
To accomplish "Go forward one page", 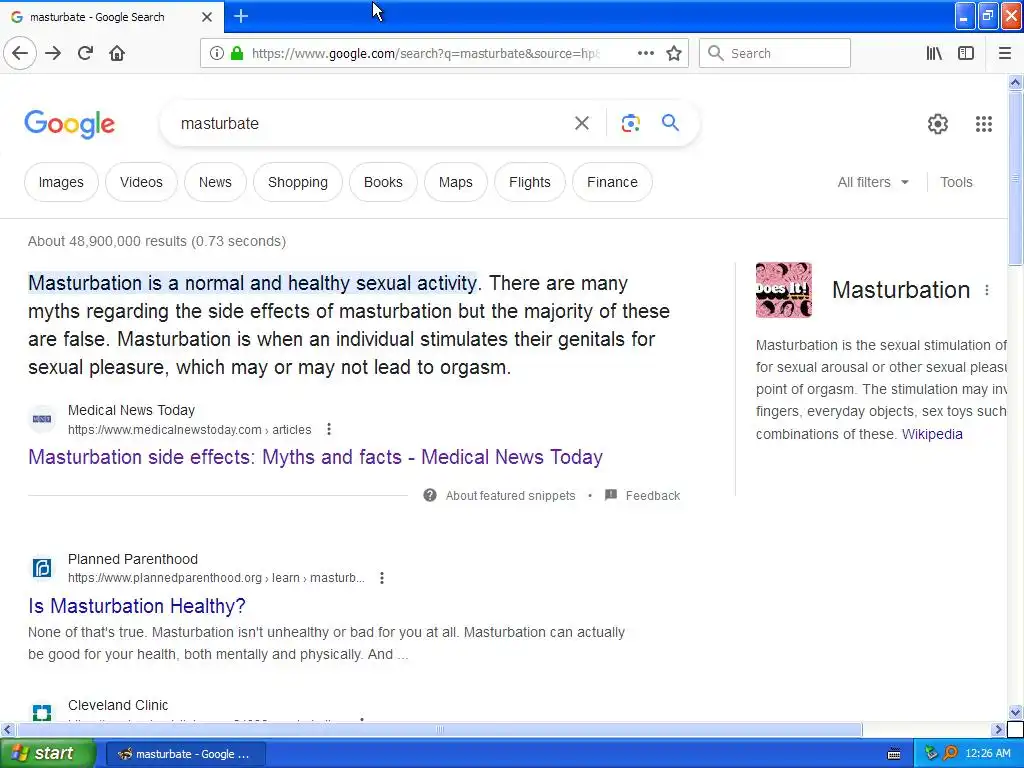I will (x=53, y=53).
